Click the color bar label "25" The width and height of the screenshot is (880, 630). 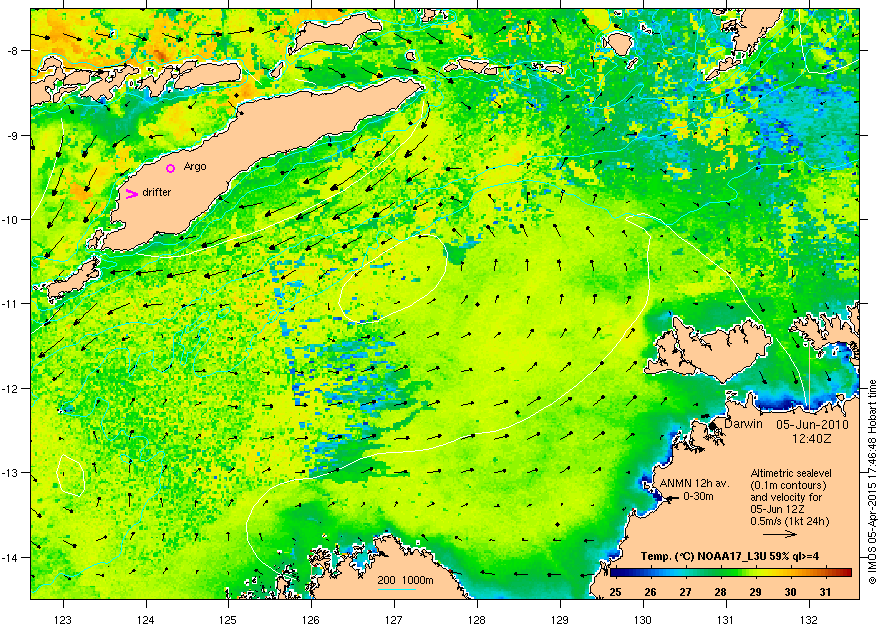[616, 592]
